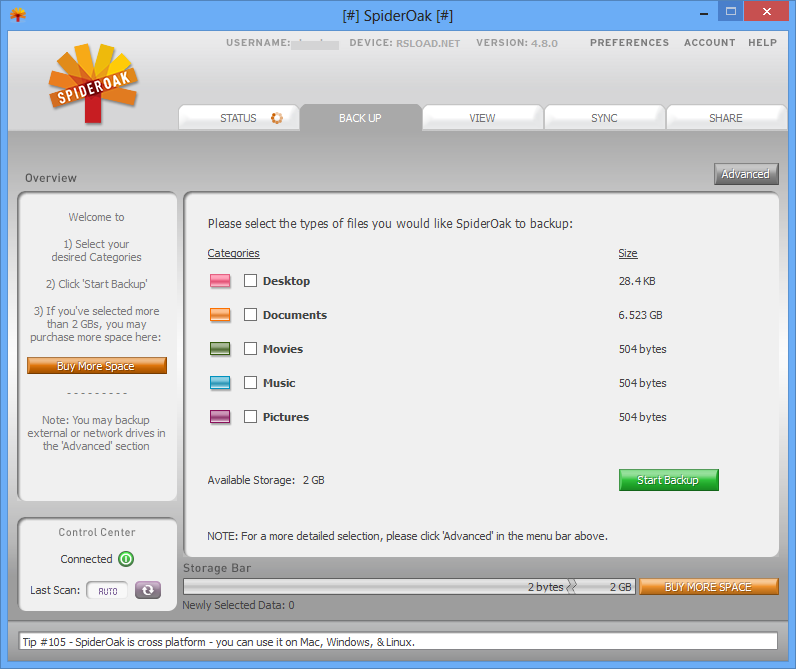Minimize the SpiderOak window
Image resolution: width=796 pixels, height=669 pixels.
[x=704, y=13]
